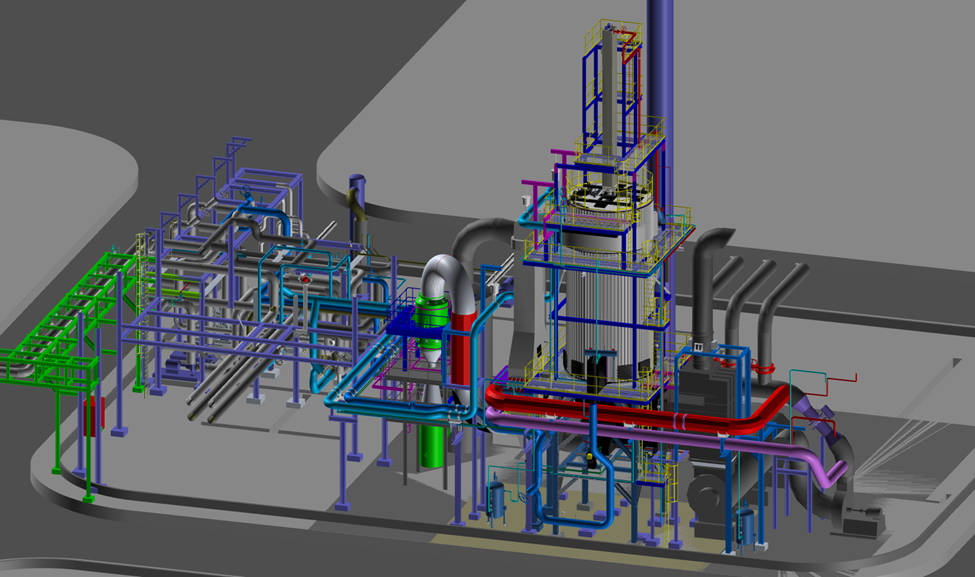Select the large ribbed cylindrical heater vessel
Viewport: 975px width, 577px height.
(x=600, y=310)
